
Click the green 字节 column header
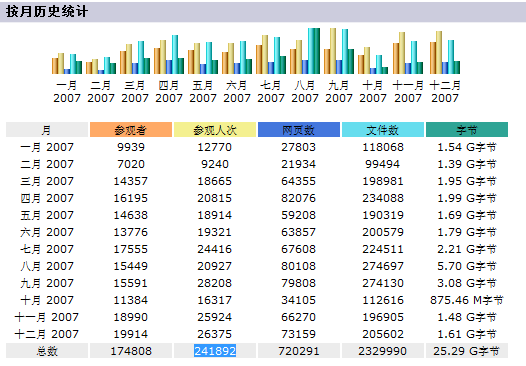click(x=467, y=130)
